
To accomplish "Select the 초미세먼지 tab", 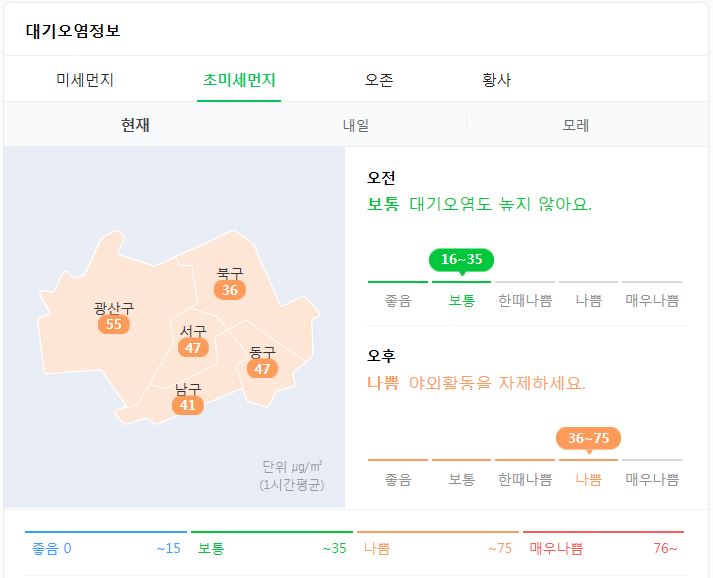I will [x=239, y=80].
